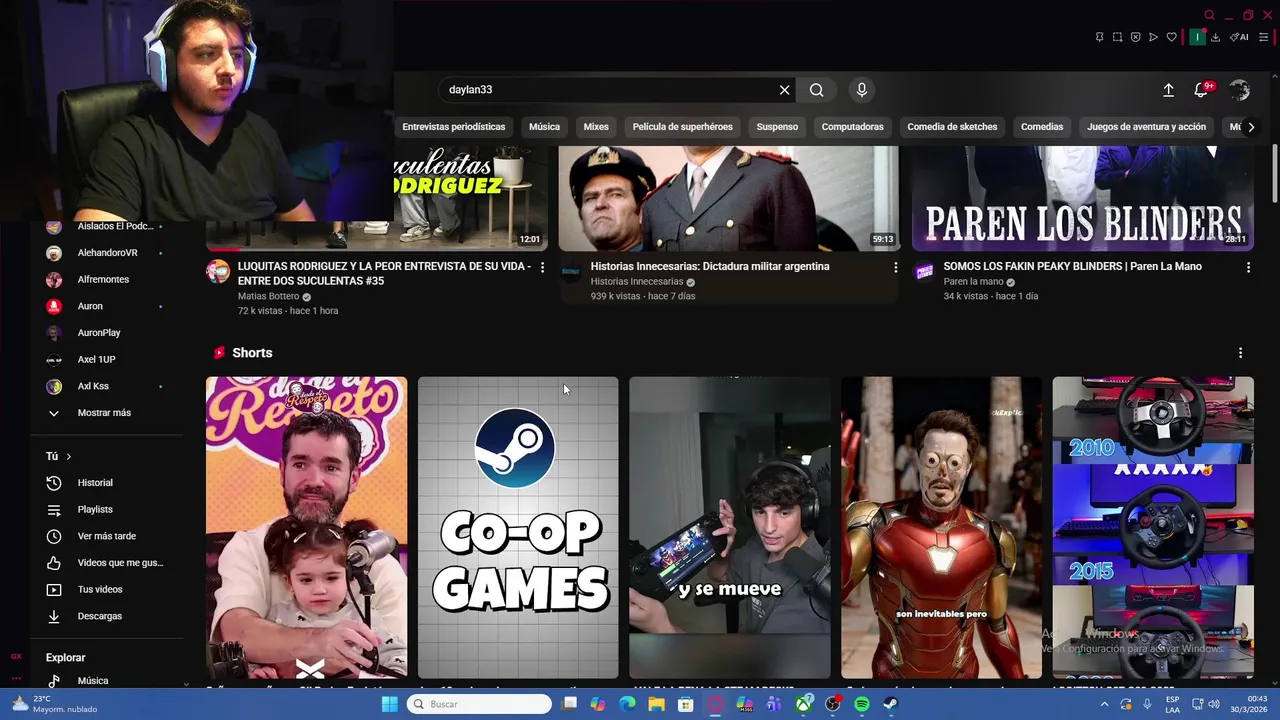Select the Mixes filter chip

[596, 127]
